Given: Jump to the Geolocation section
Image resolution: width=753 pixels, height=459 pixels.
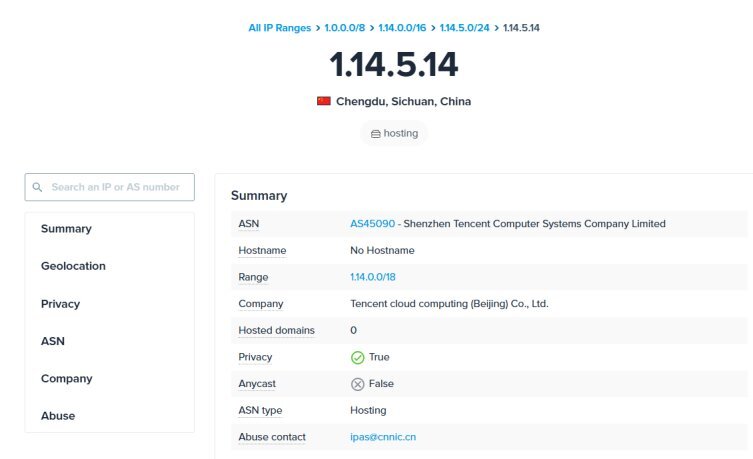Looking at the screenshot, I should click(73, 266).
